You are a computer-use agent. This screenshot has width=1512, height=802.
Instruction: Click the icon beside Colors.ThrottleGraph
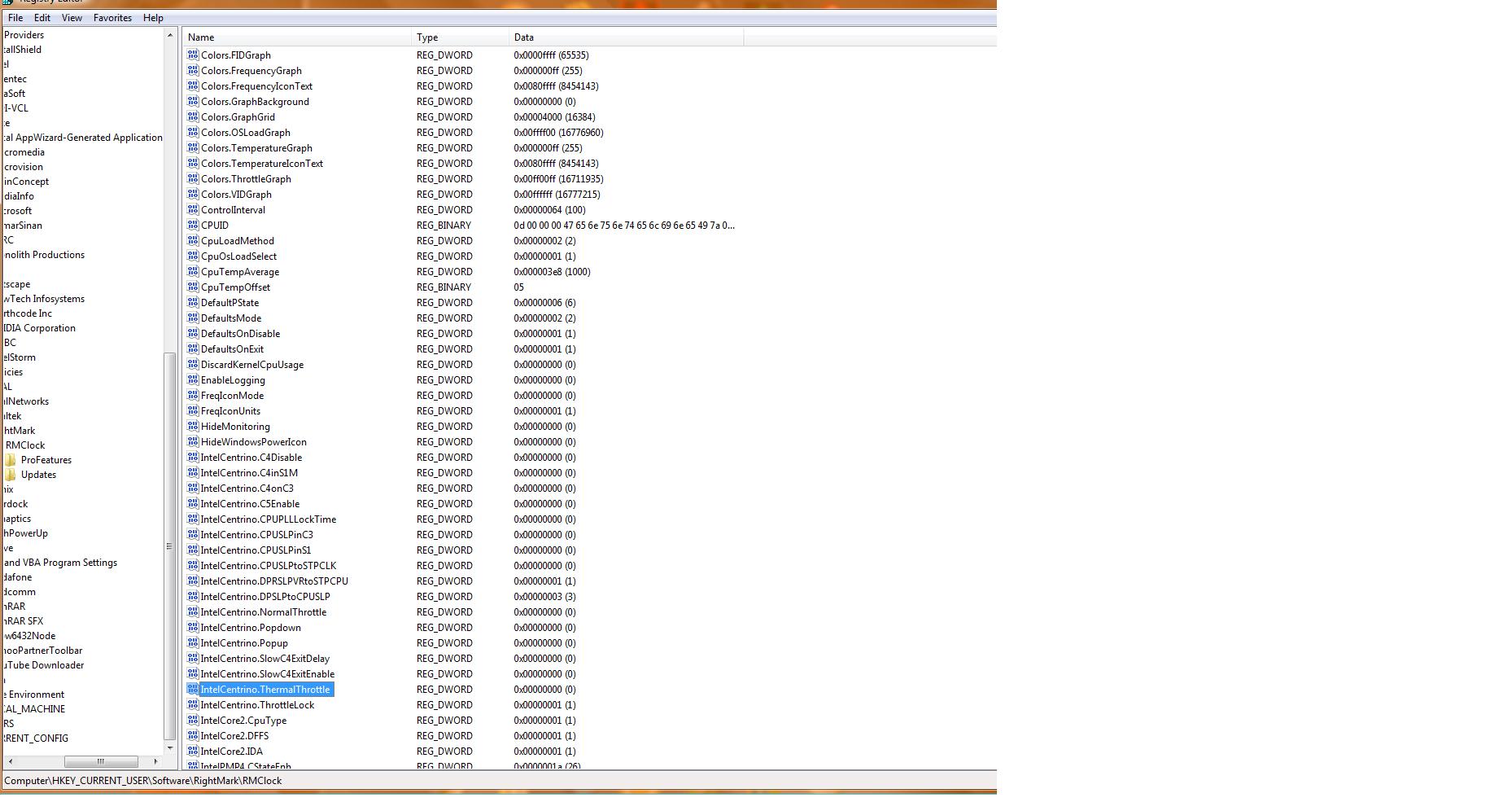pyautogui.click(x=193, y=179)
